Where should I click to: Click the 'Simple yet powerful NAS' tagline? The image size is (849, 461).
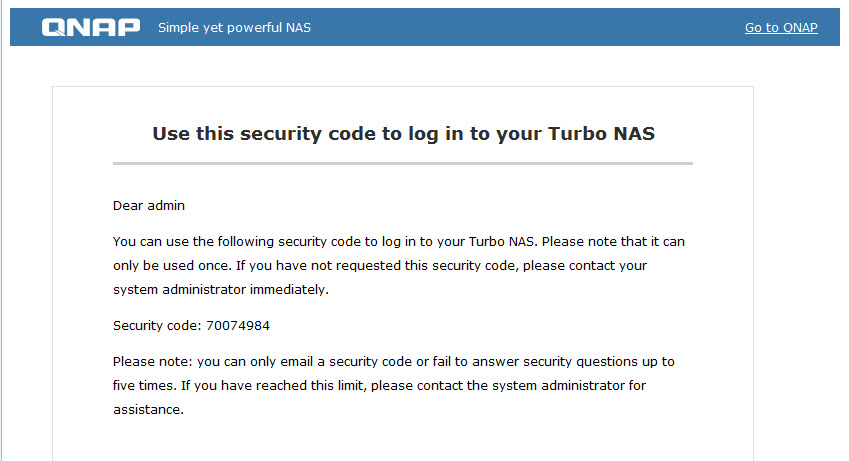point(234,28)
